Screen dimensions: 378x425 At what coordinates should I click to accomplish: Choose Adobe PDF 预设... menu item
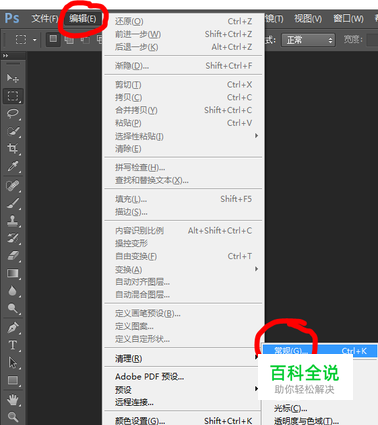point(183,377)
